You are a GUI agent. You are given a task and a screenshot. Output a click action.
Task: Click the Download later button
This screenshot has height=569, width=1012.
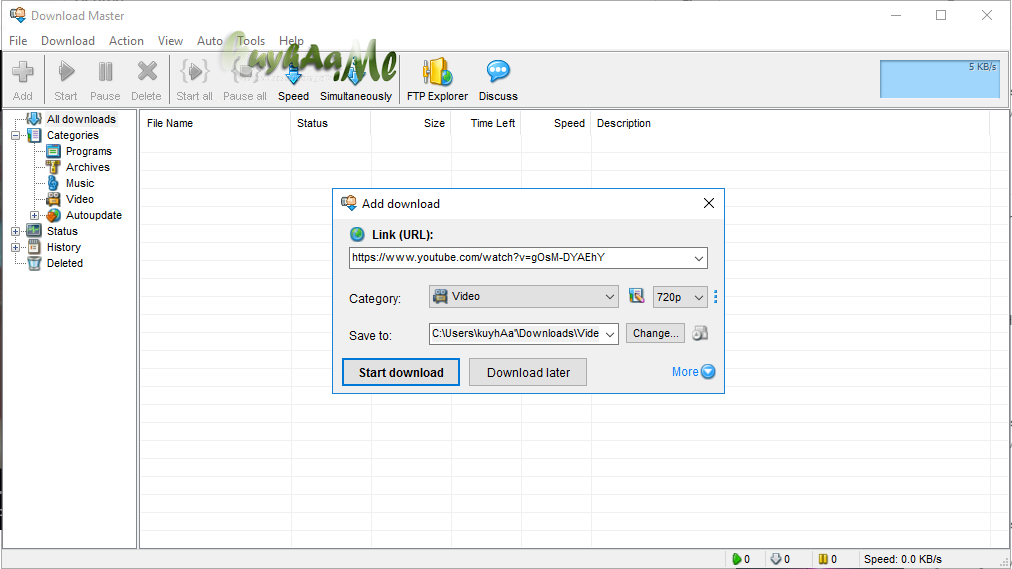click(x=528, y=372)
